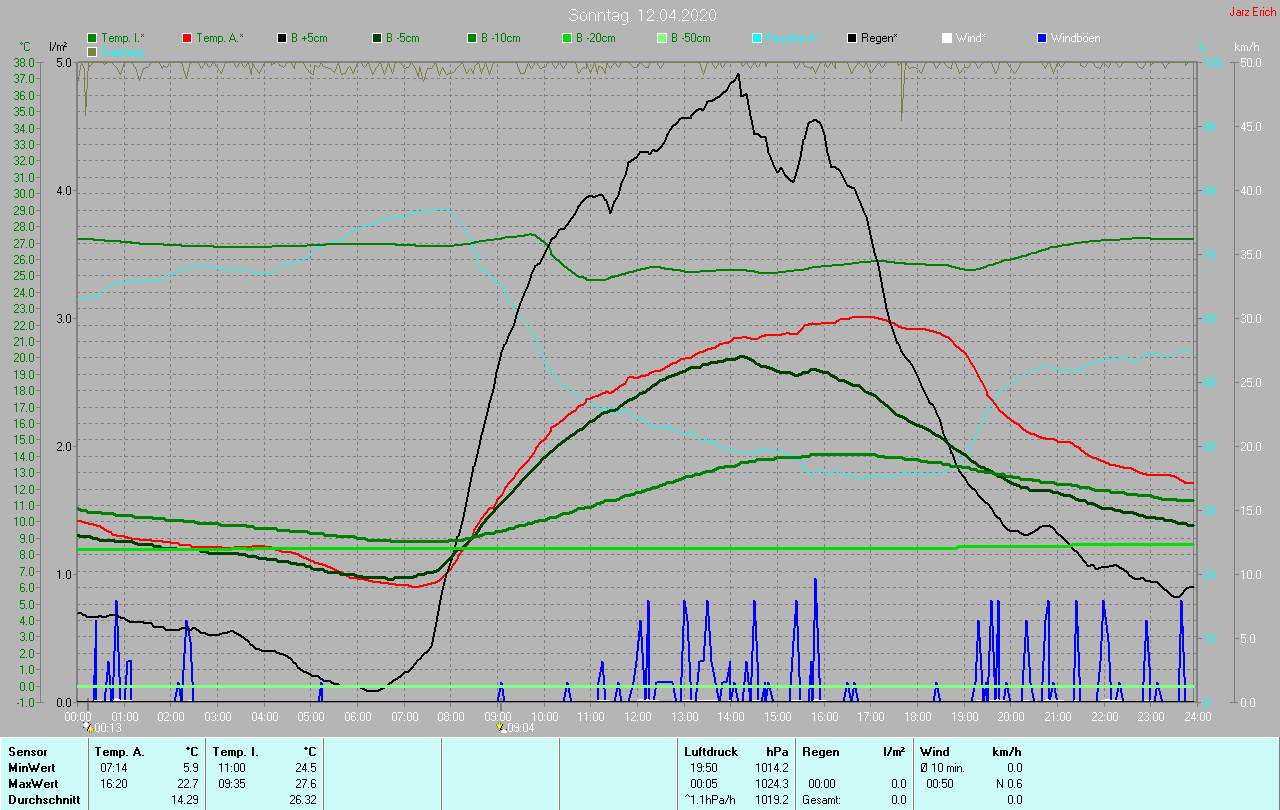The image size is (1280, 810).
Task: Click the red Jarz Erich label
Action: [1253, 12]
